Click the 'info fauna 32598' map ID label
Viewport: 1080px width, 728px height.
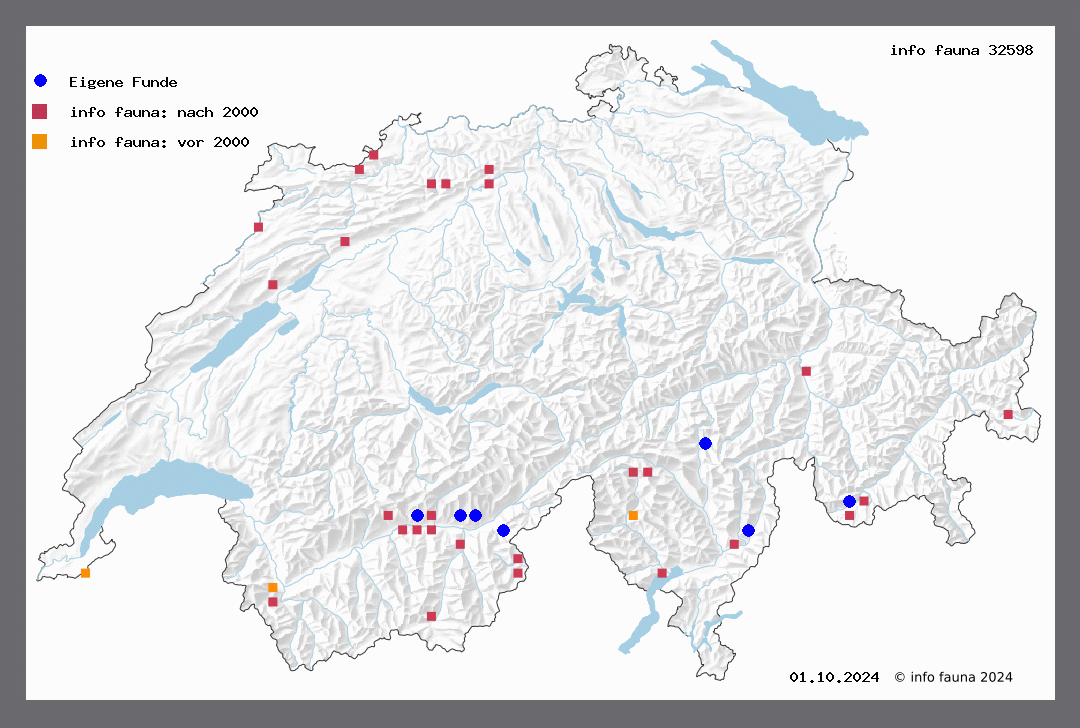click(961, 50)
